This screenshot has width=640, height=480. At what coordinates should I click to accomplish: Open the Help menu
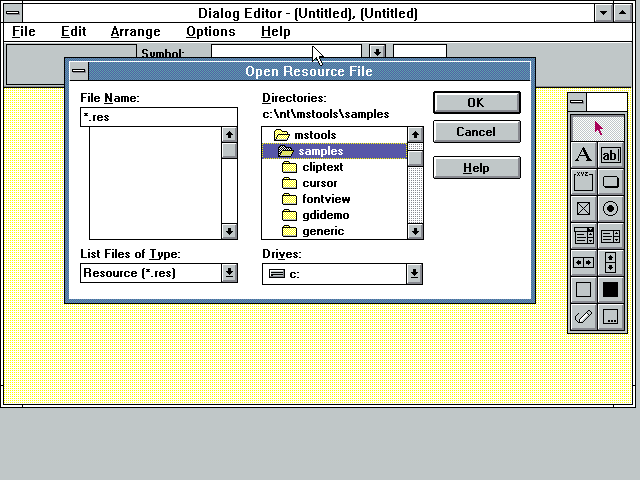click(276, 31)
